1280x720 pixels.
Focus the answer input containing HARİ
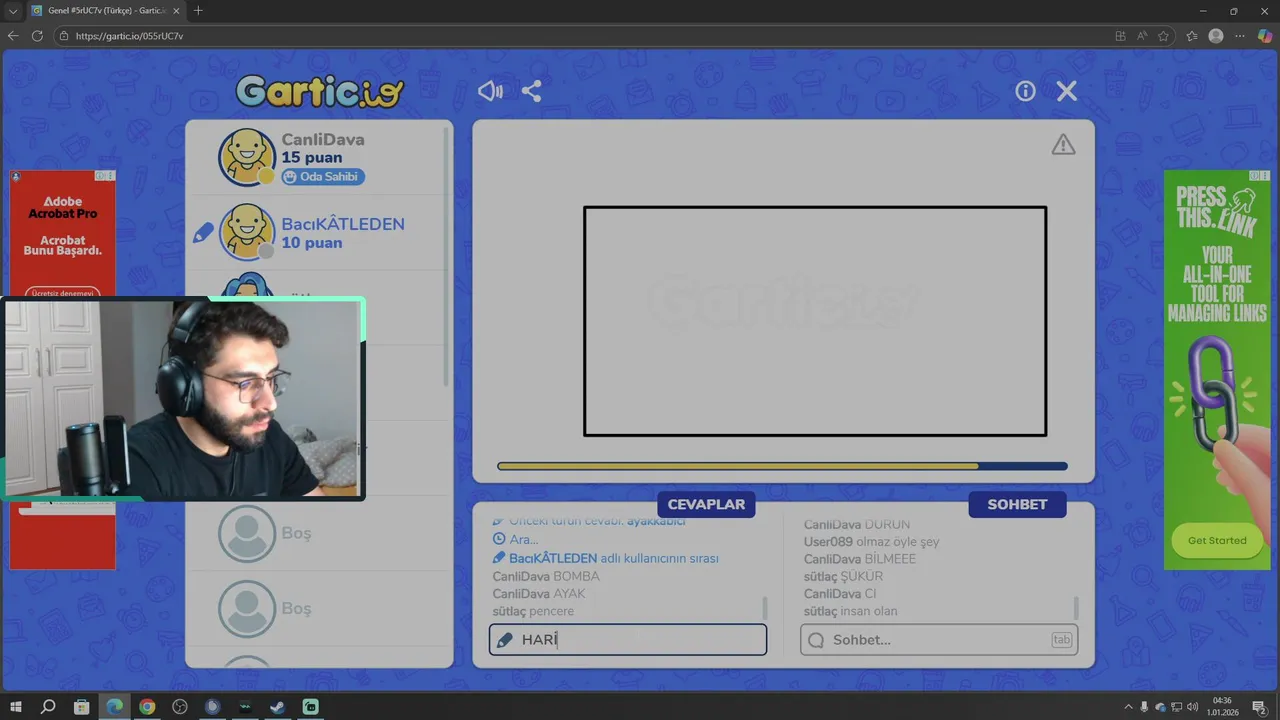point(628,640)
